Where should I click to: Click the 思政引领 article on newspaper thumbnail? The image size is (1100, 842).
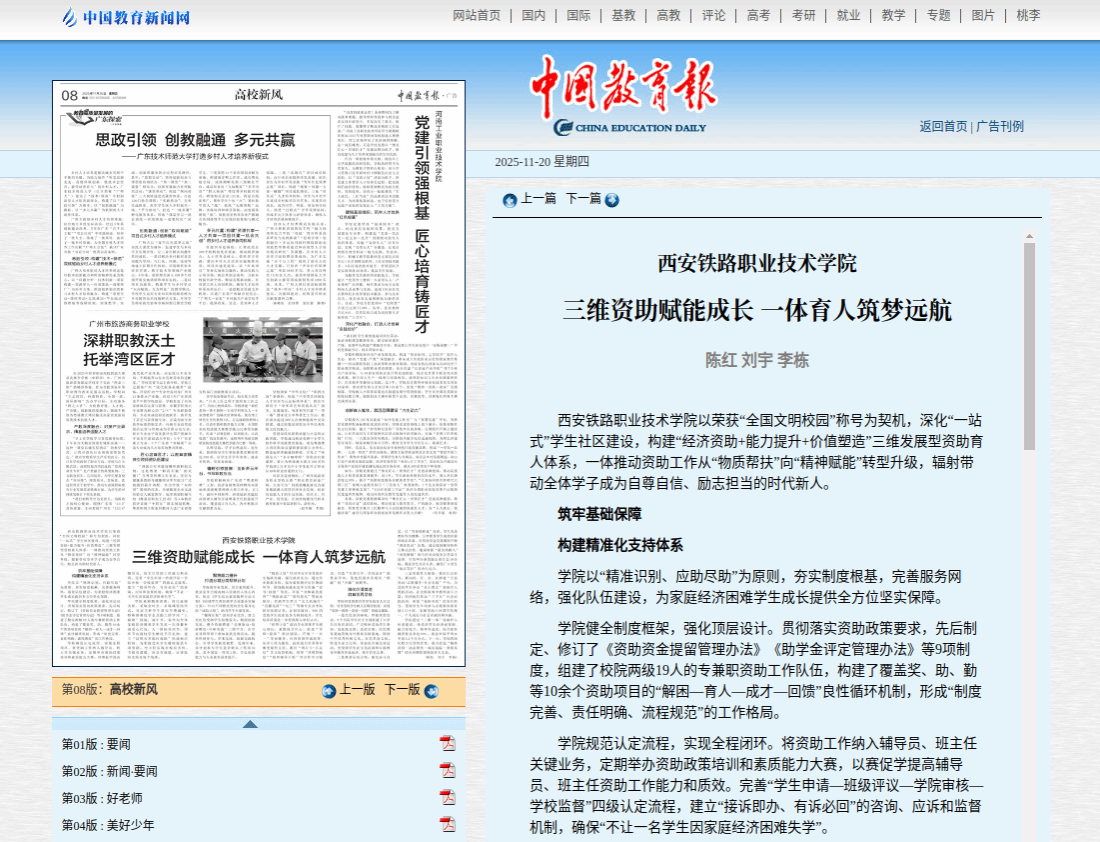[195, 141]
